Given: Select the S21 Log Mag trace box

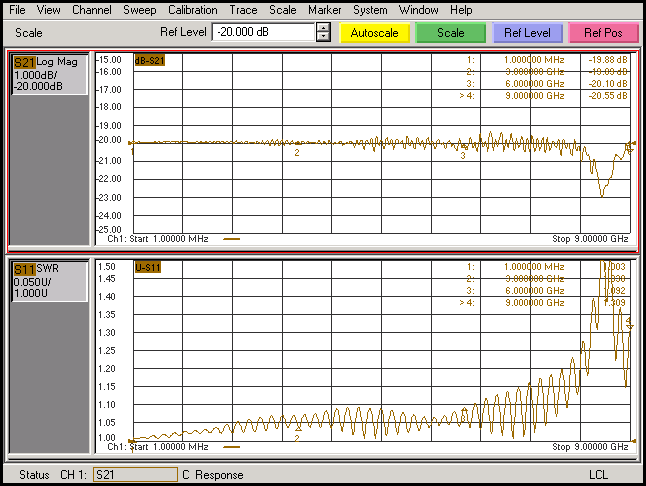Looking at the screenshot, I should pos(49,75).
